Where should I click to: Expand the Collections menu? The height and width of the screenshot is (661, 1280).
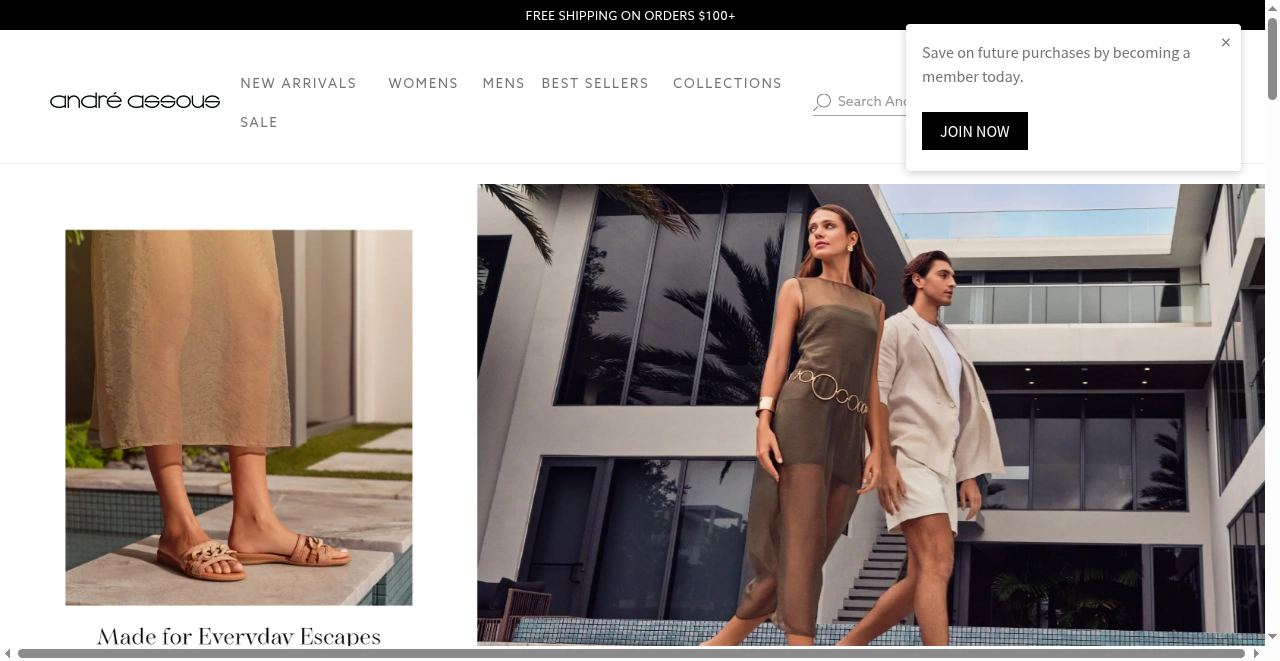(x=727, y=83)
